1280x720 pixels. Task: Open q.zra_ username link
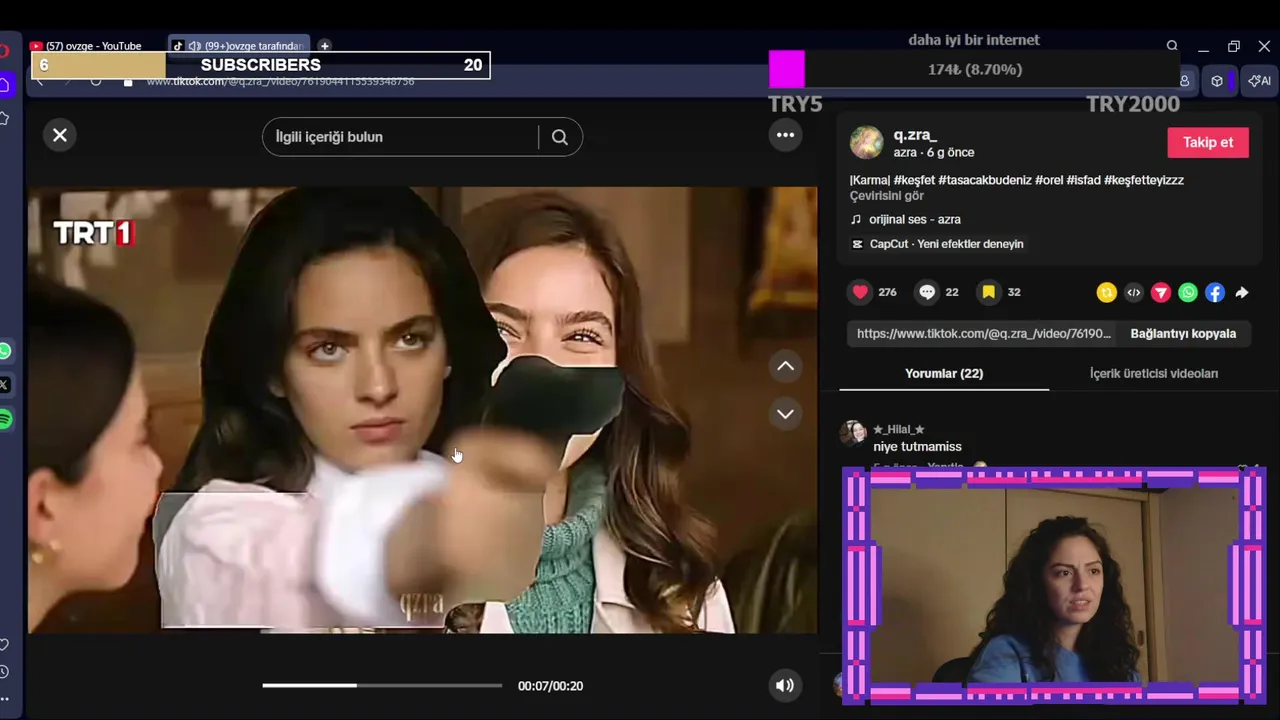click(x=915, y=135)
